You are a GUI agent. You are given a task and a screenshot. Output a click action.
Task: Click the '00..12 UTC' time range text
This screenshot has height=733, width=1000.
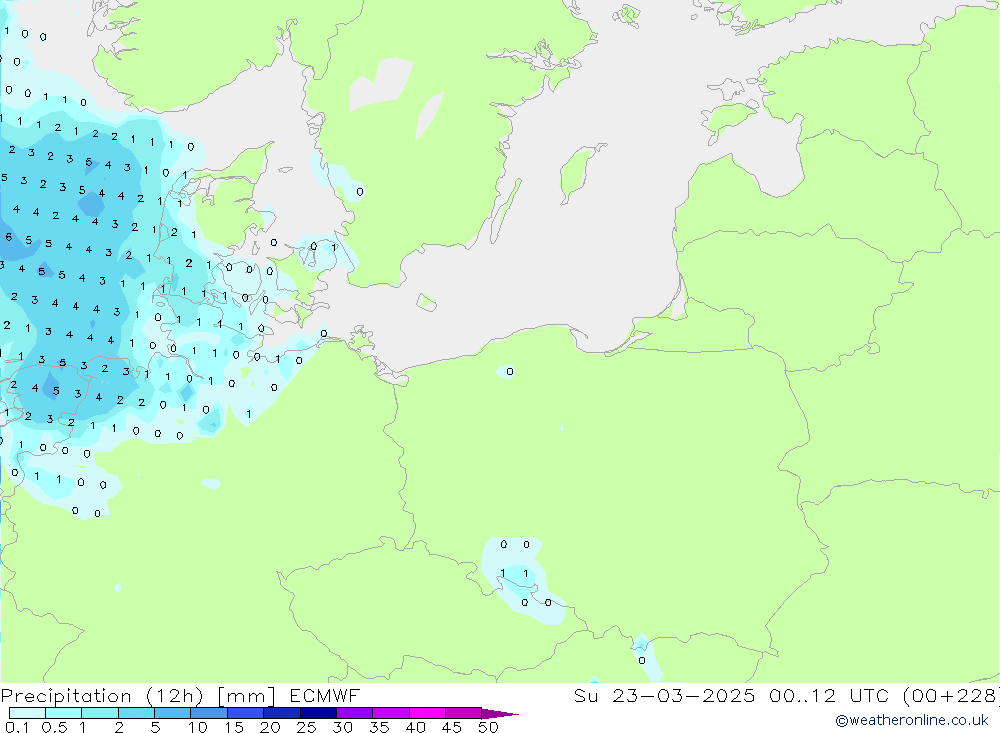tap(829, 695)
